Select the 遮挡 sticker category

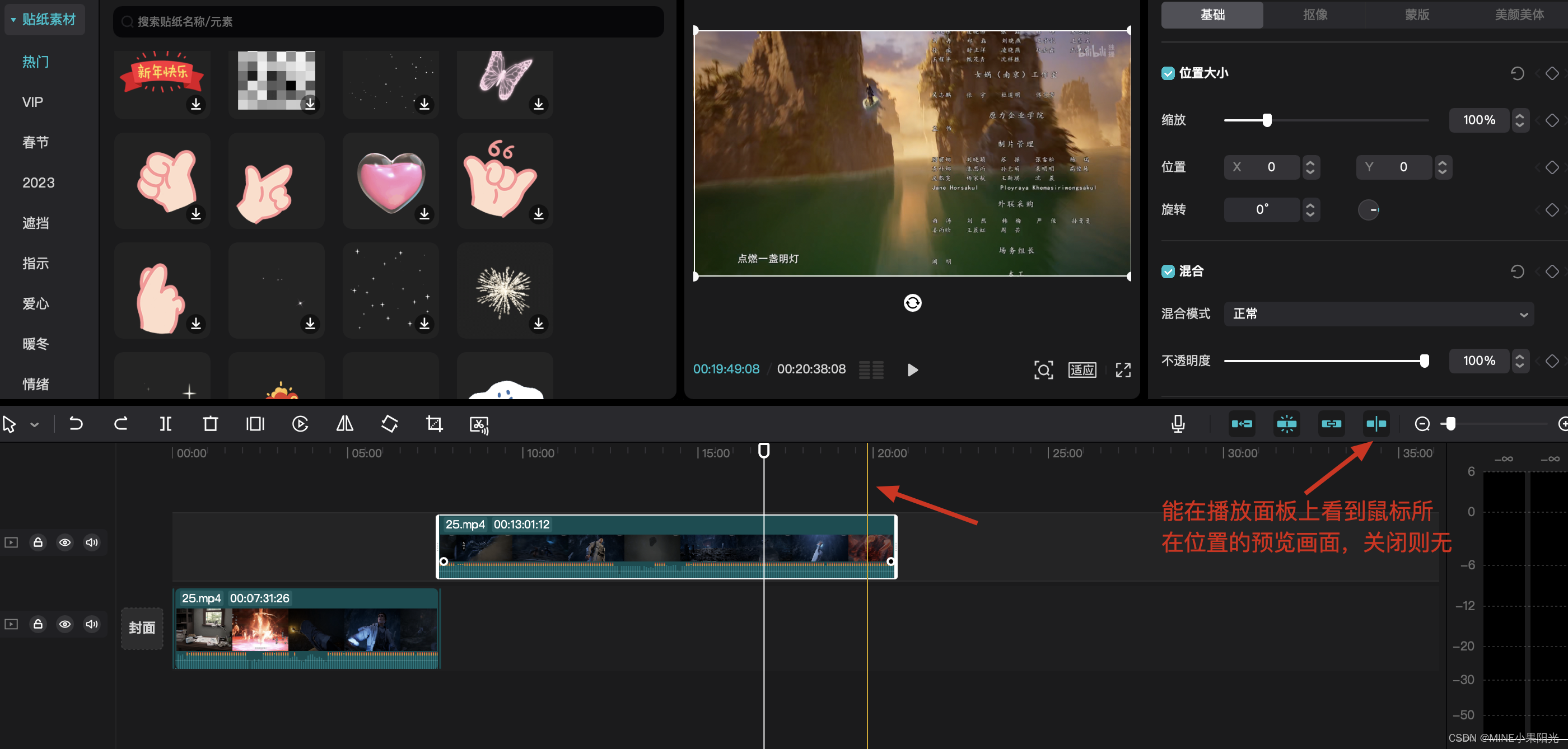35,223
